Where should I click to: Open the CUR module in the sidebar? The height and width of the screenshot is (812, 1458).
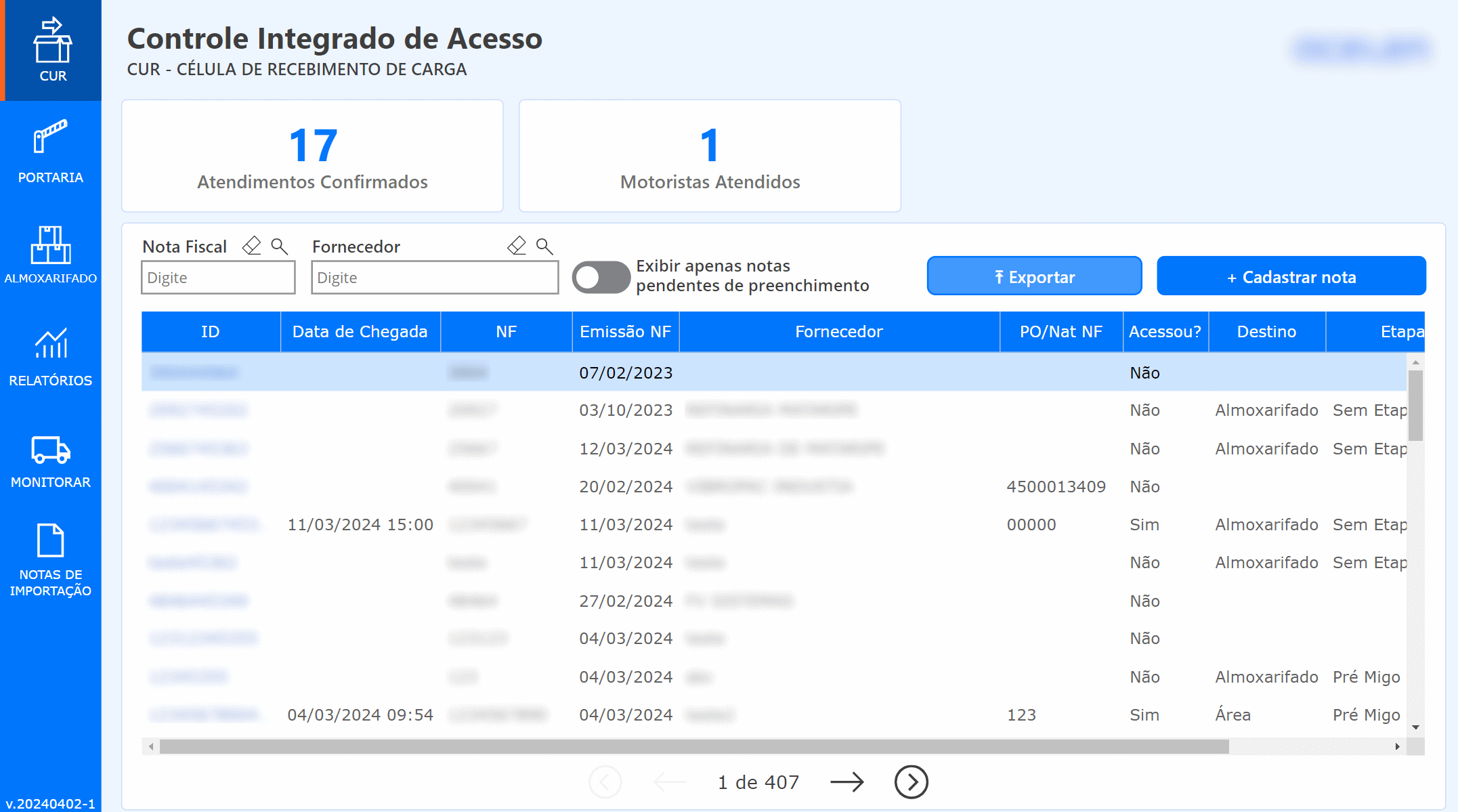click(x=51, y=47)
